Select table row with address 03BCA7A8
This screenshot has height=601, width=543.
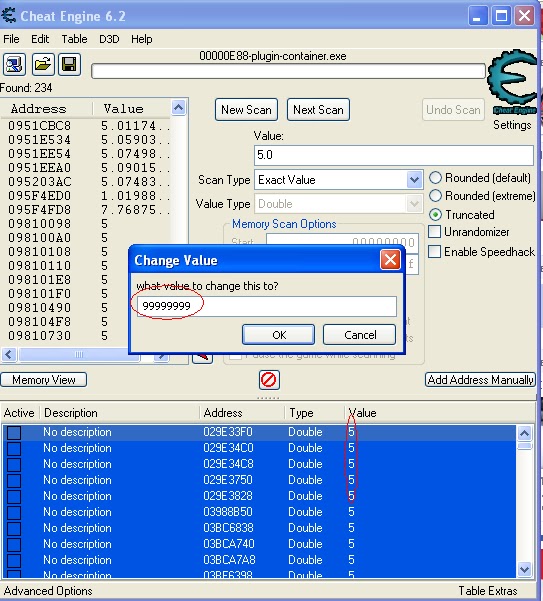click(259, 560)
